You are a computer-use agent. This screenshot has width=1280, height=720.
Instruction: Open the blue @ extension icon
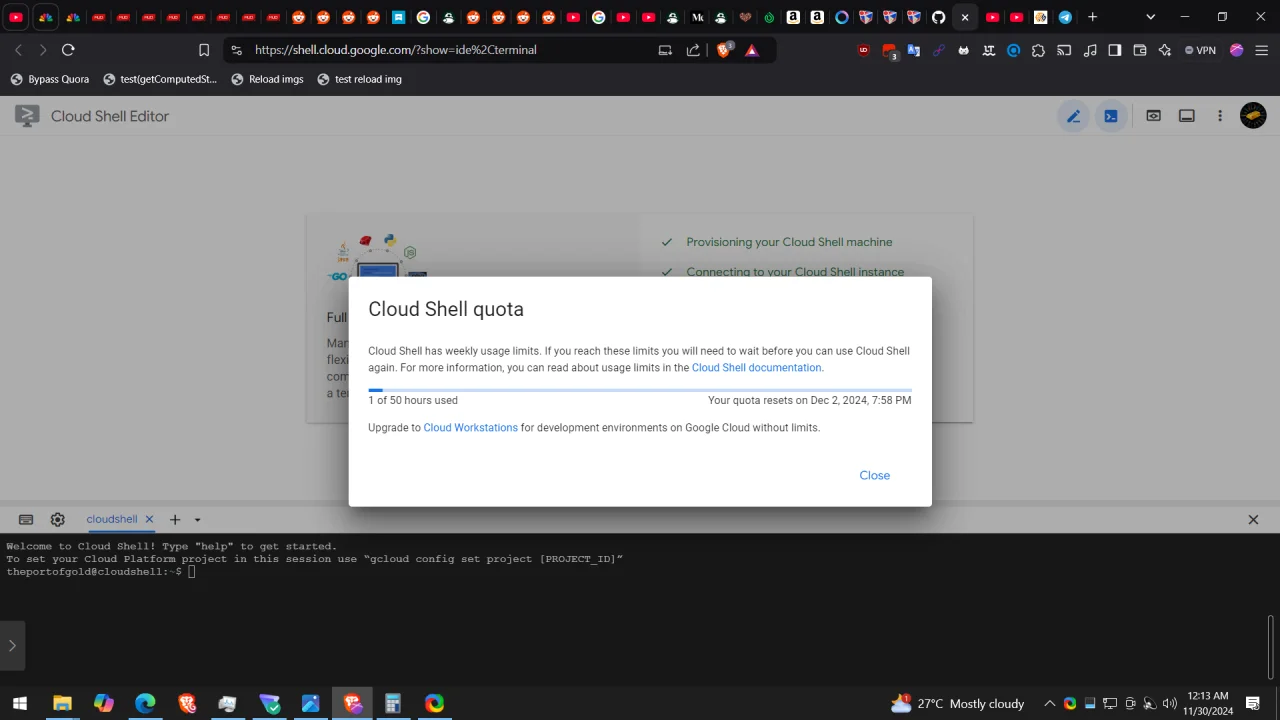click(1013, 50)
